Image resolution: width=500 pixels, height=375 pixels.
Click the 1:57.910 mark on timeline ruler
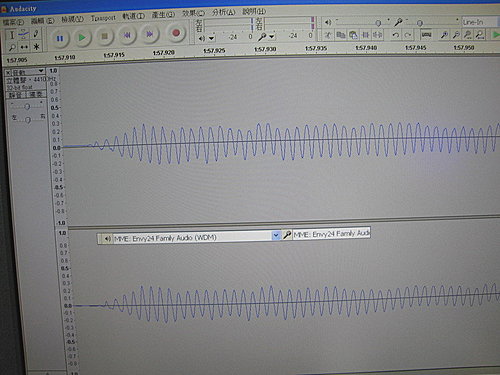pyautogui.click(x=65, y=57)
